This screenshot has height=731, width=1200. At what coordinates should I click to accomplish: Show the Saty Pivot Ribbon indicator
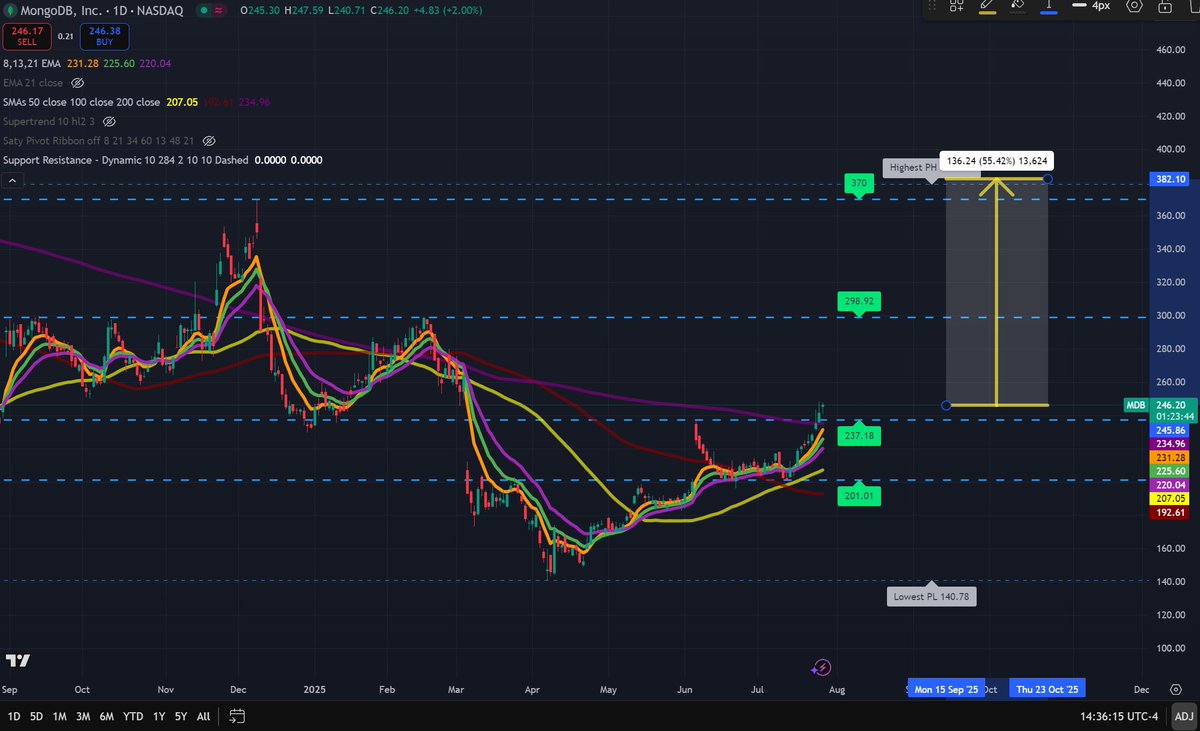[x=210, y=140]
